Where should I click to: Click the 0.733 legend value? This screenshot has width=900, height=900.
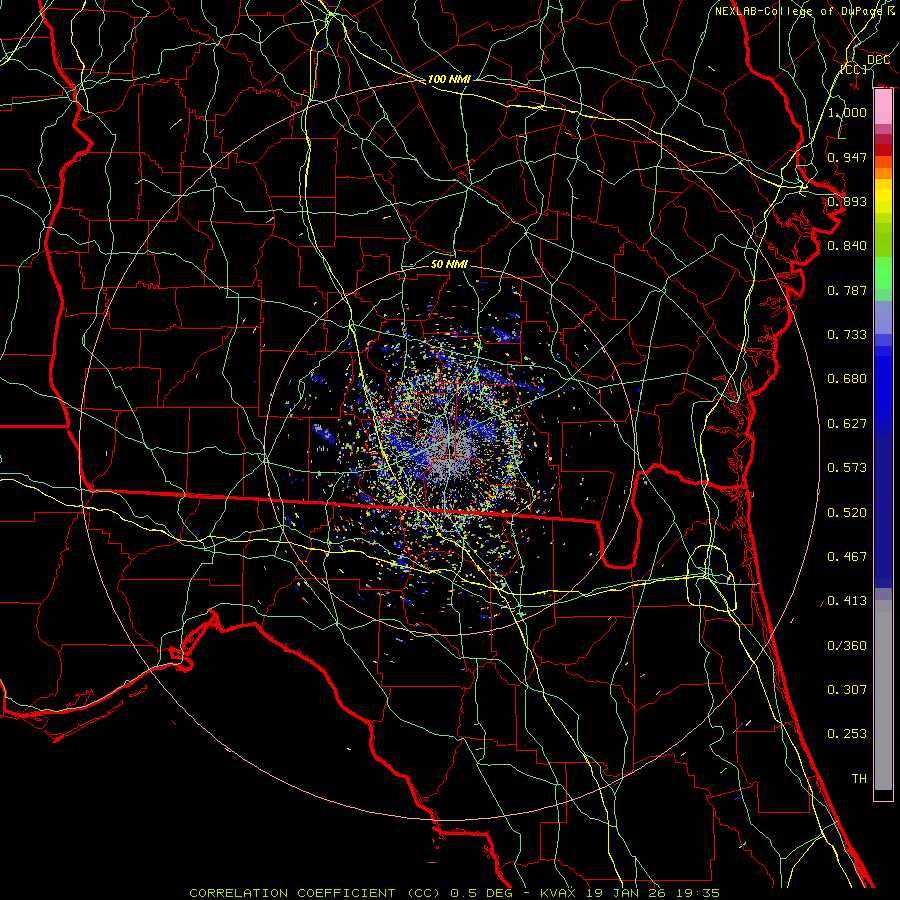(847, 335)
